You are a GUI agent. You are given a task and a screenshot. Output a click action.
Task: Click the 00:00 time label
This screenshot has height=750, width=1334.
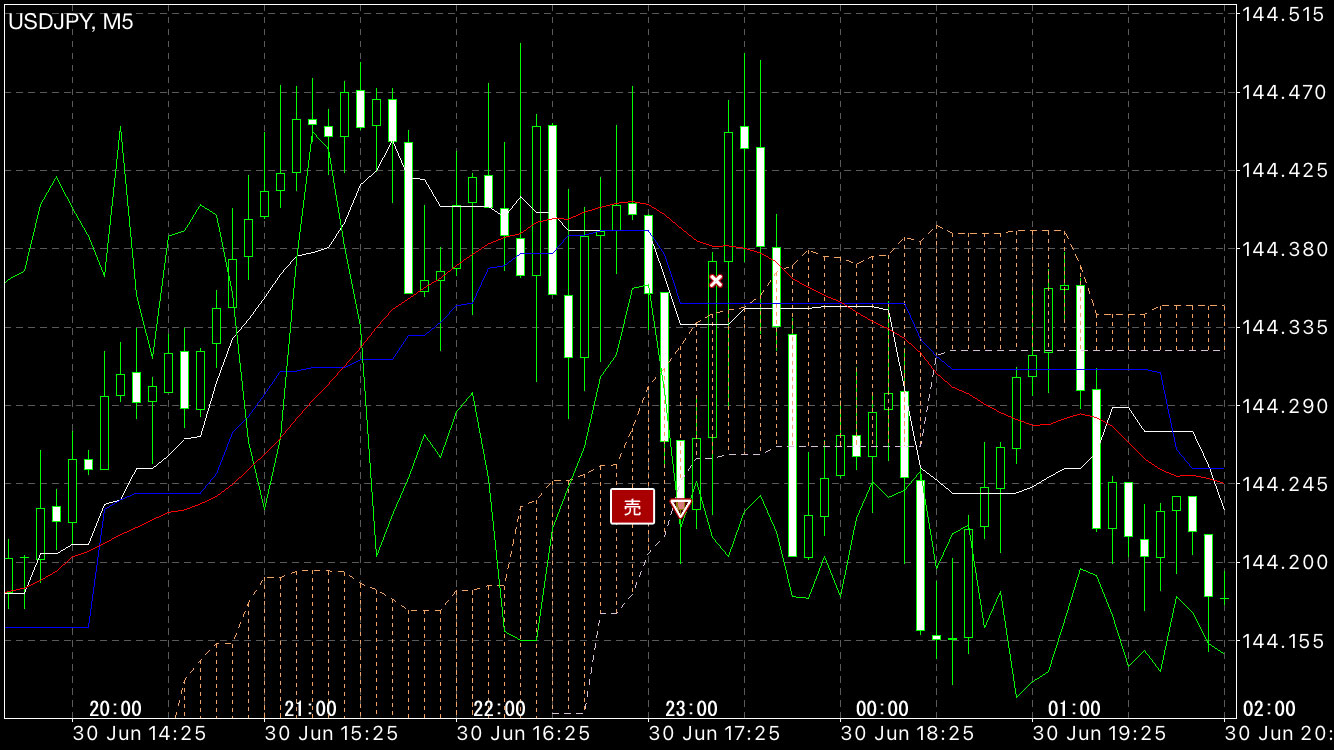[x=883, y=709]
